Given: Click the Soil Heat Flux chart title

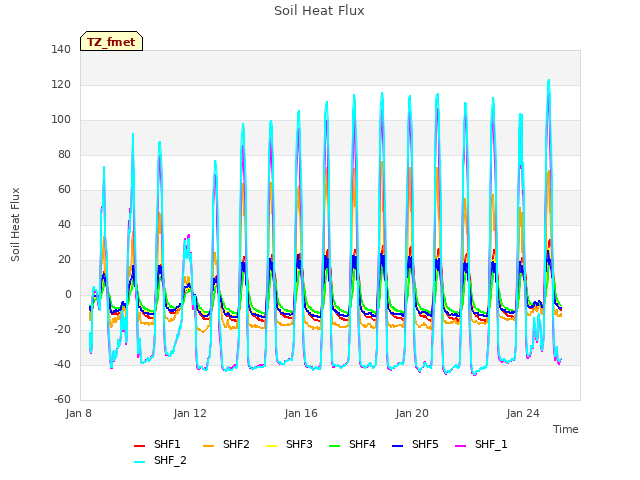Looking at the screenshot, I should coord(319,11).
